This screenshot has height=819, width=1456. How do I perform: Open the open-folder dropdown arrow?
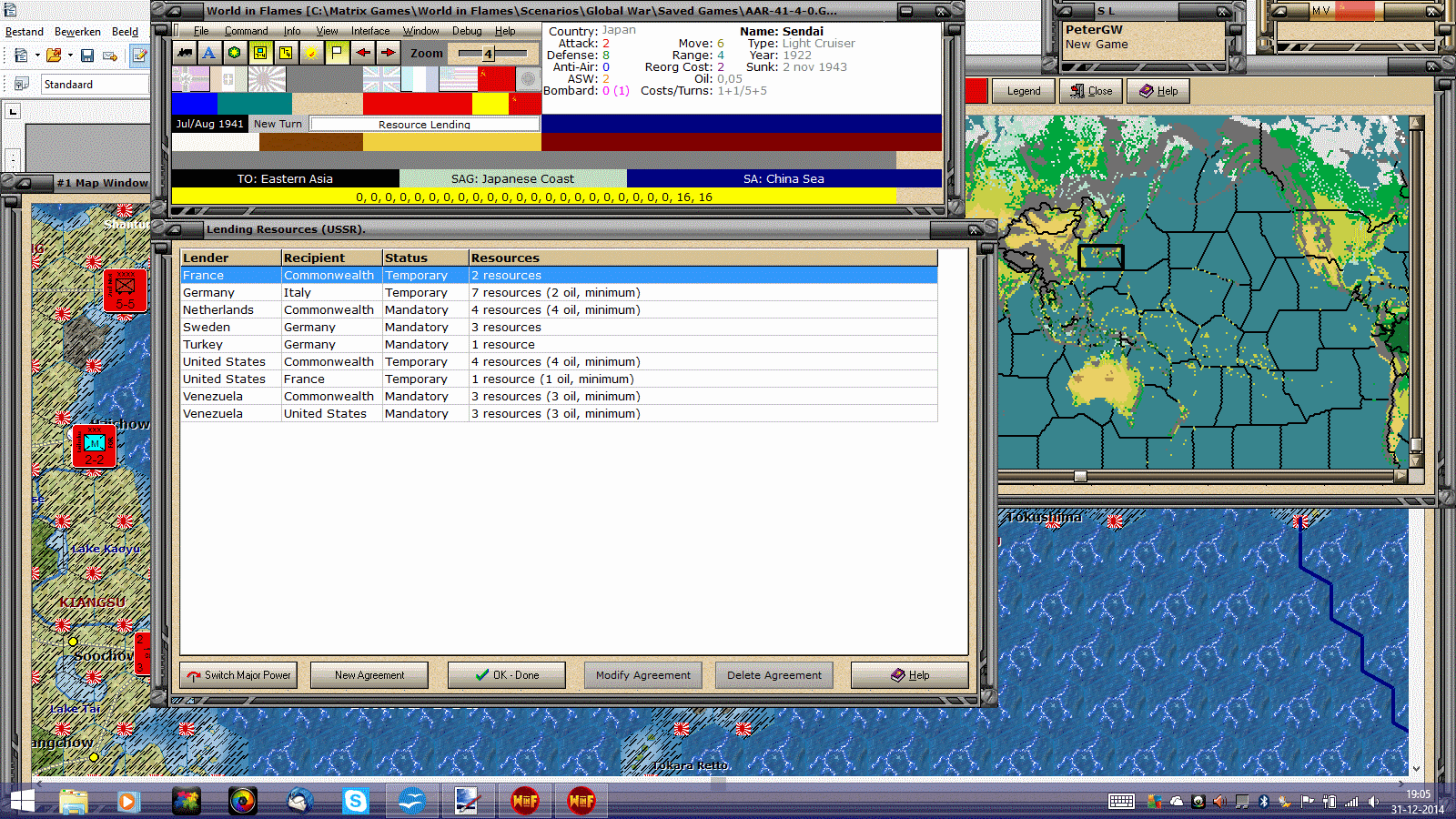70,56
